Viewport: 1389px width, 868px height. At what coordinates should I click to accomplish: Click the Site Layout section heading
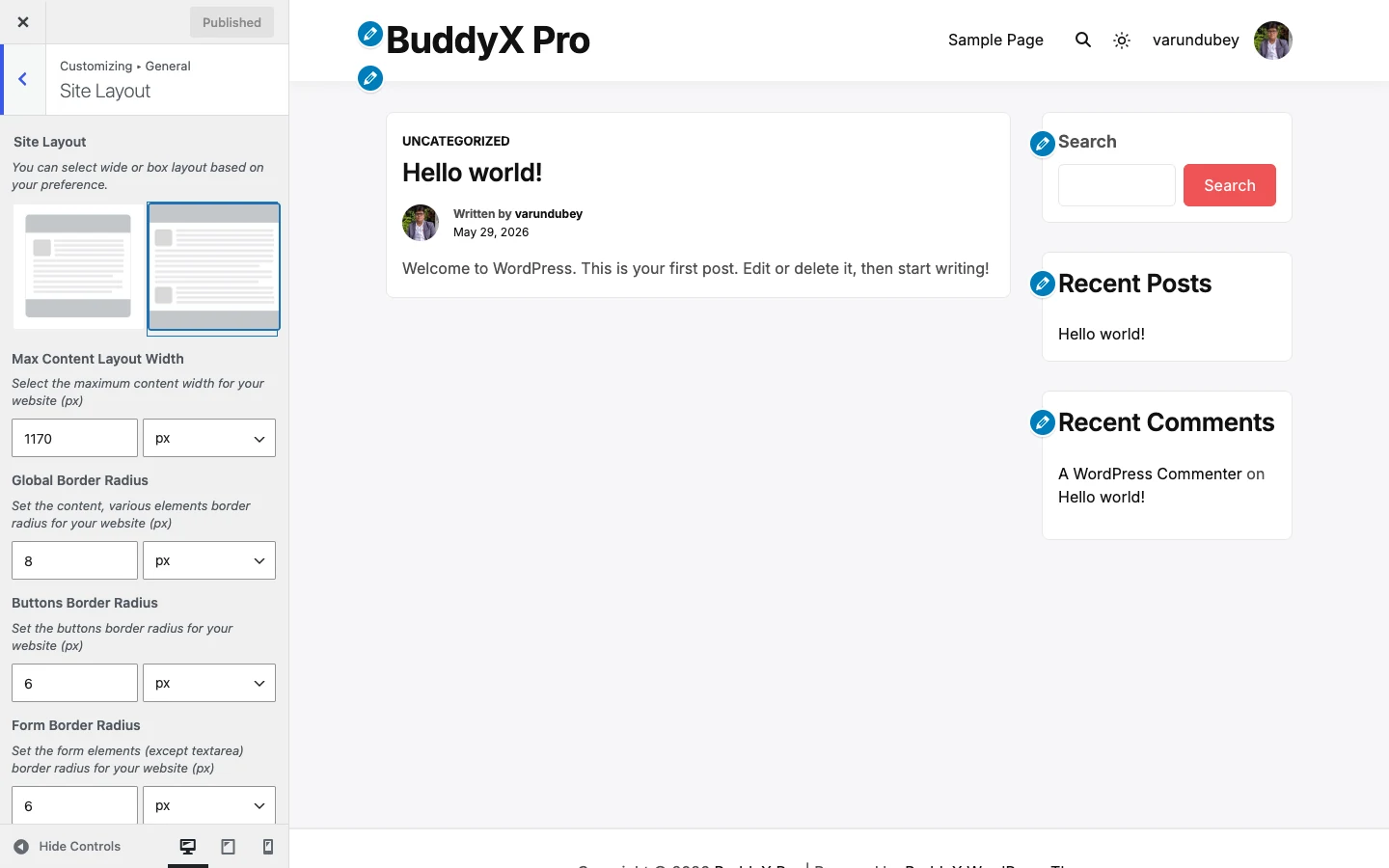pos(50,142)
